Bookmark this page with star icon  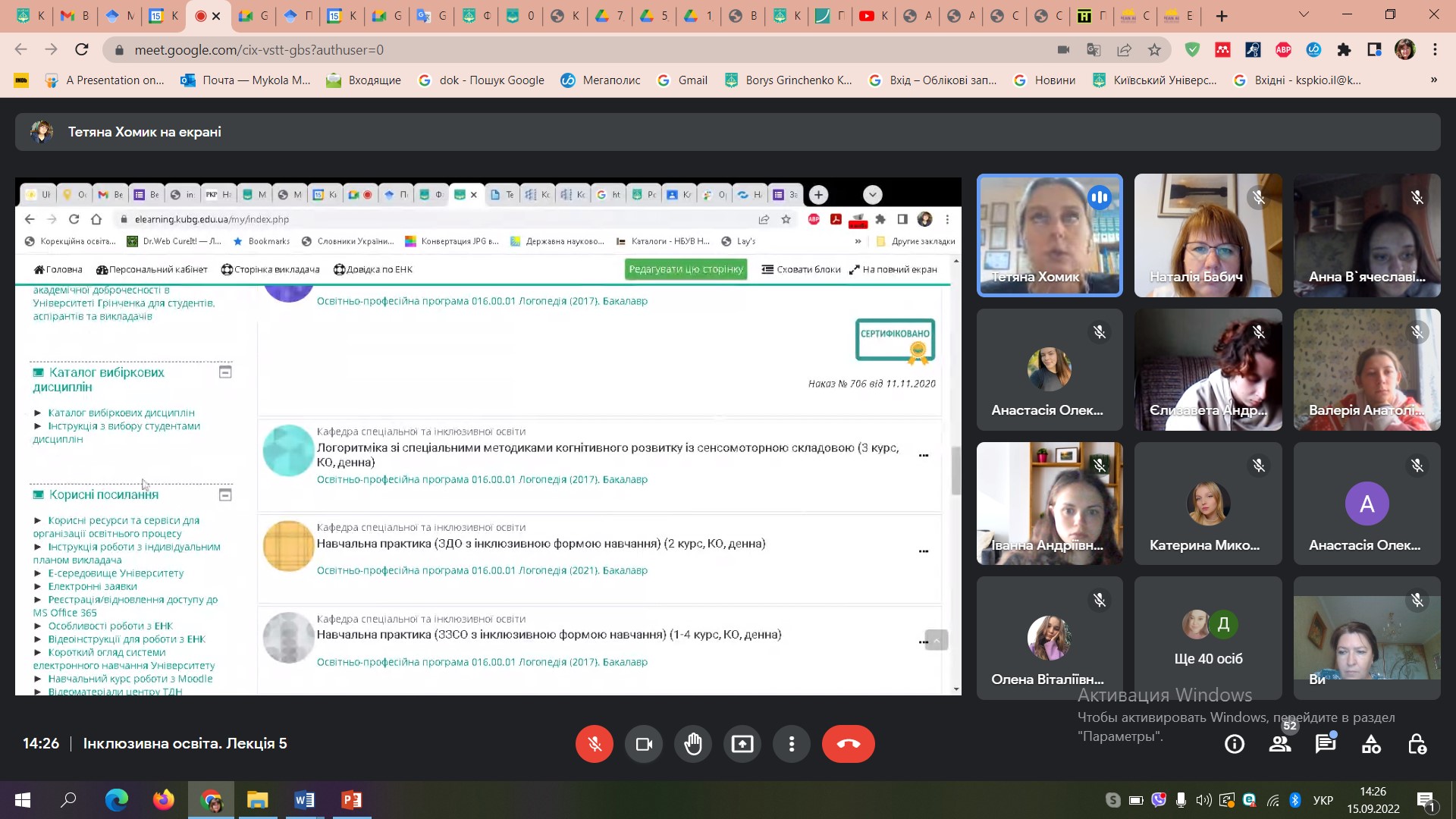pos(1154,49)
